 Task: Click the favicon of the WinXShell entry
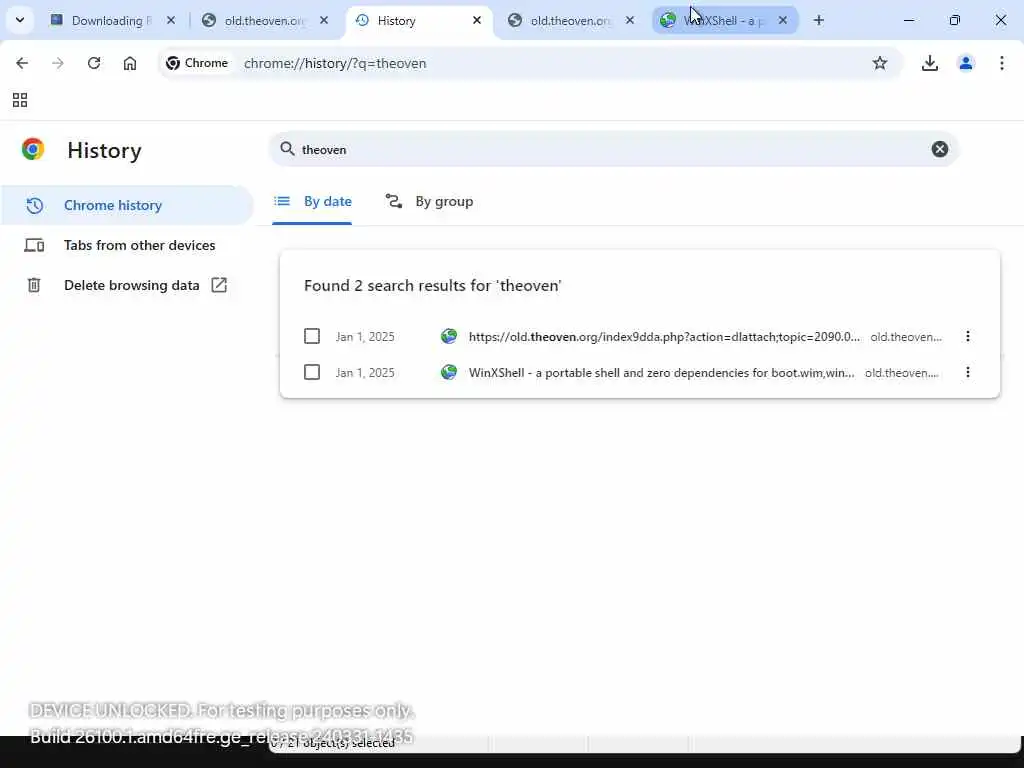(x=449, y=372)
